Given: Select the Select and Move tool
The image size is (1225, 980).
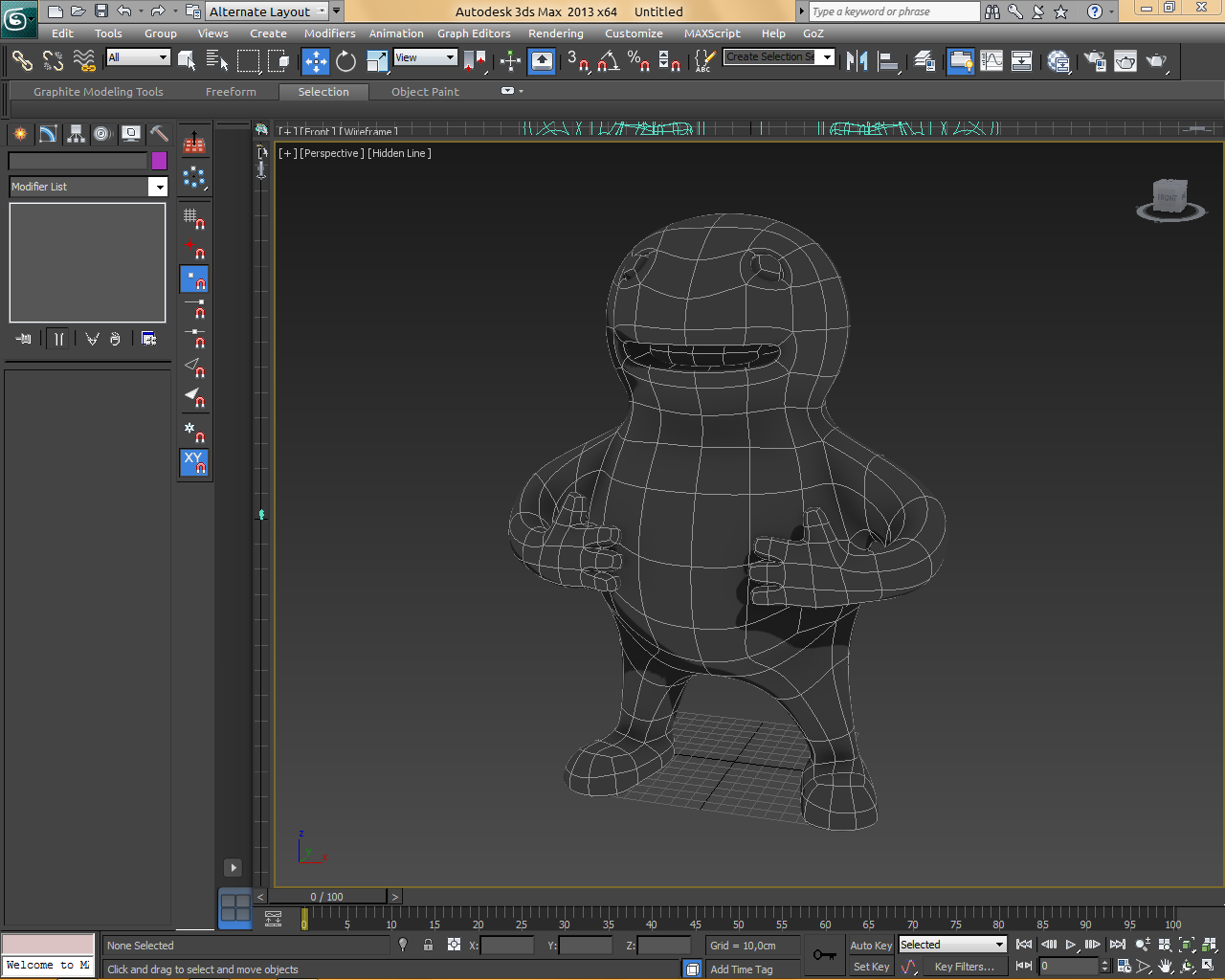Looking at the screenshot, I should tap(316, 61).
